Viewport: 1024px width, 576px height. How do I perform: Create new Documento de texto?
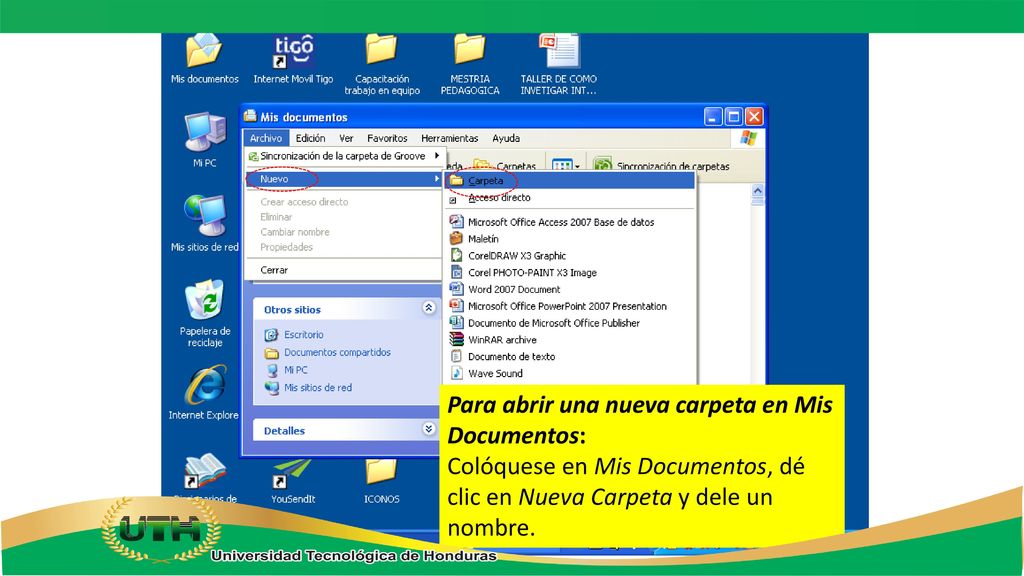[x=569, y=357]
